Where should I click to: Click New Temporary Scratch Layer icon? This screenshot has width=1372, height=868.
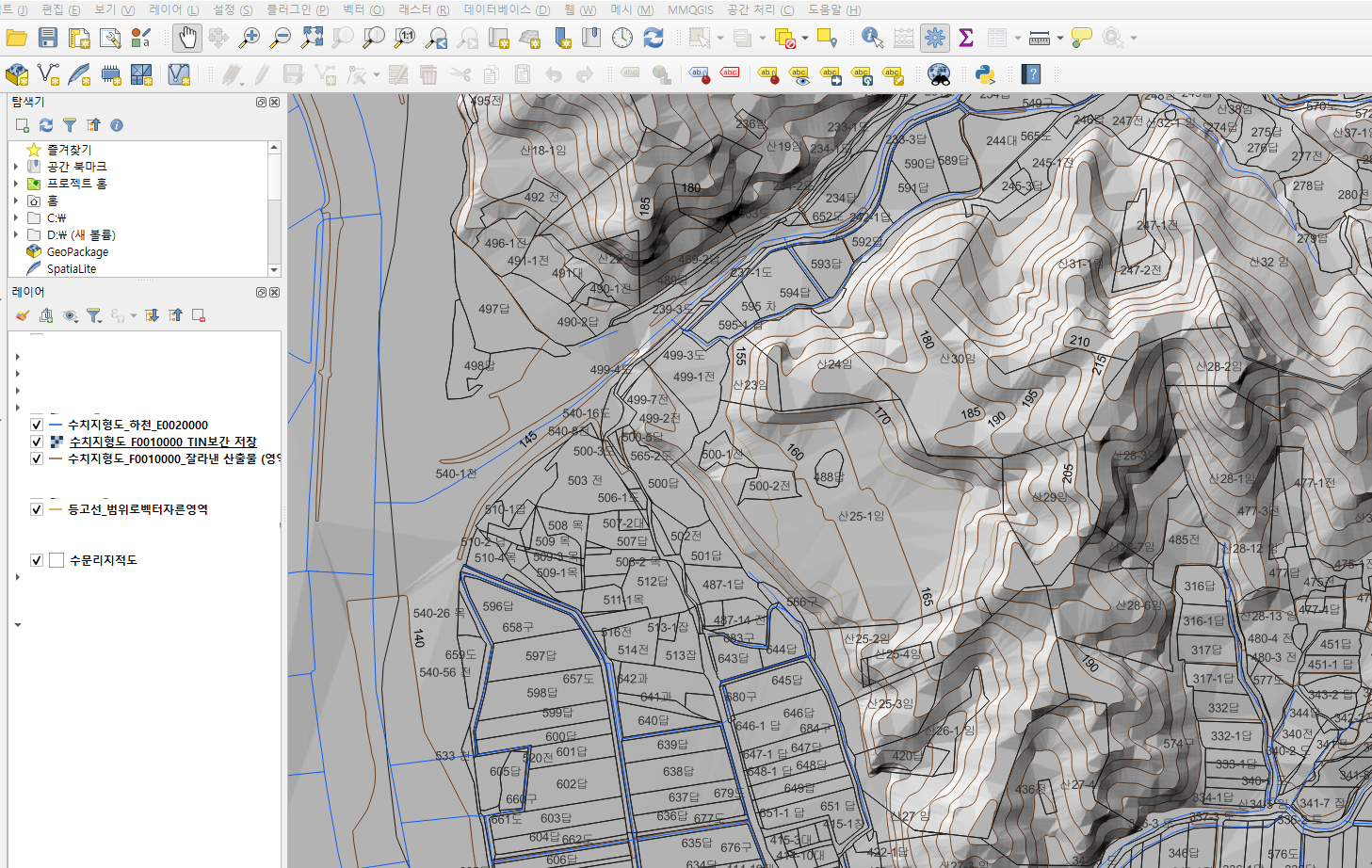110,74
